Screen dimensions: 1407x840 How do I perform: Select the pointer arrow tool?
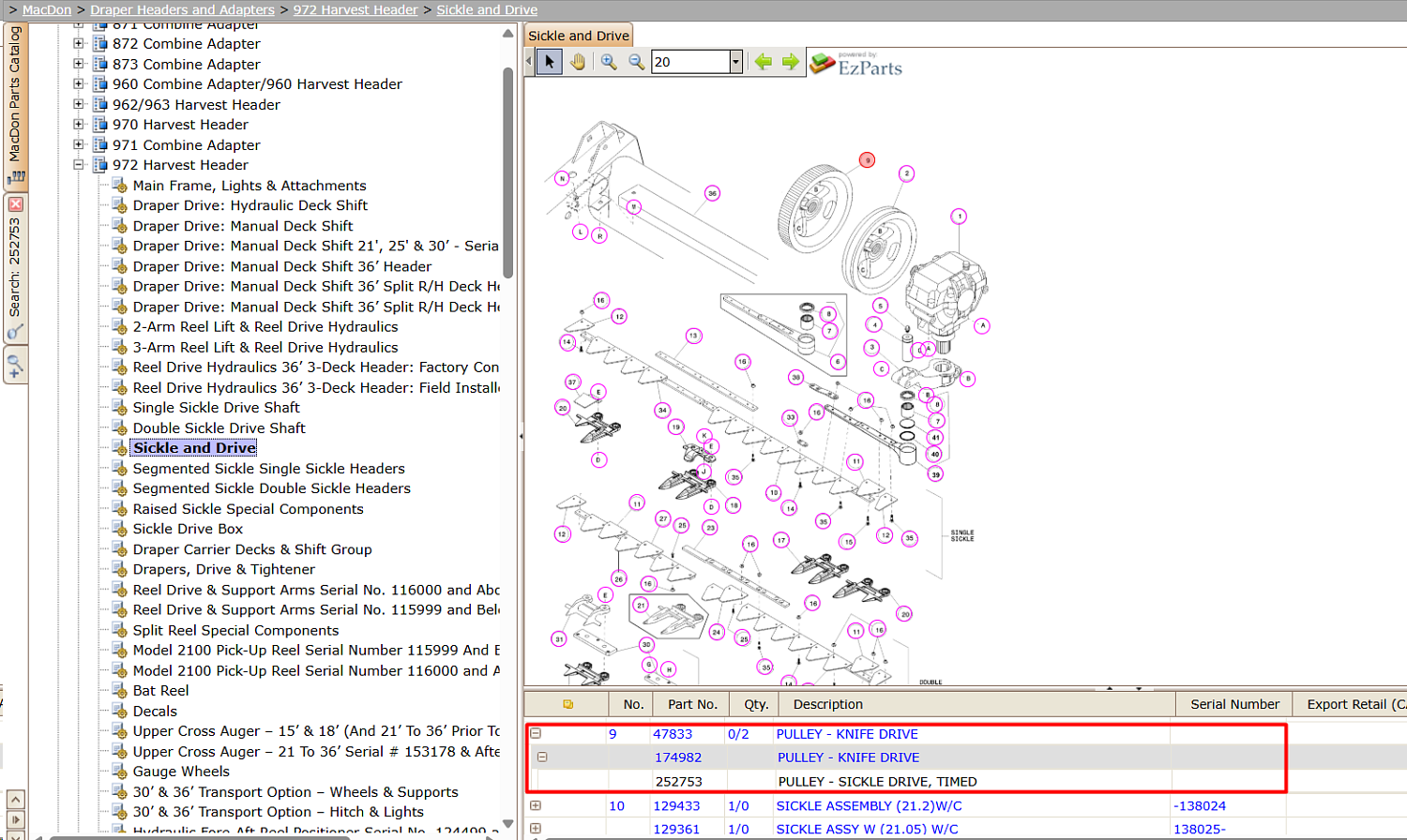550,62
